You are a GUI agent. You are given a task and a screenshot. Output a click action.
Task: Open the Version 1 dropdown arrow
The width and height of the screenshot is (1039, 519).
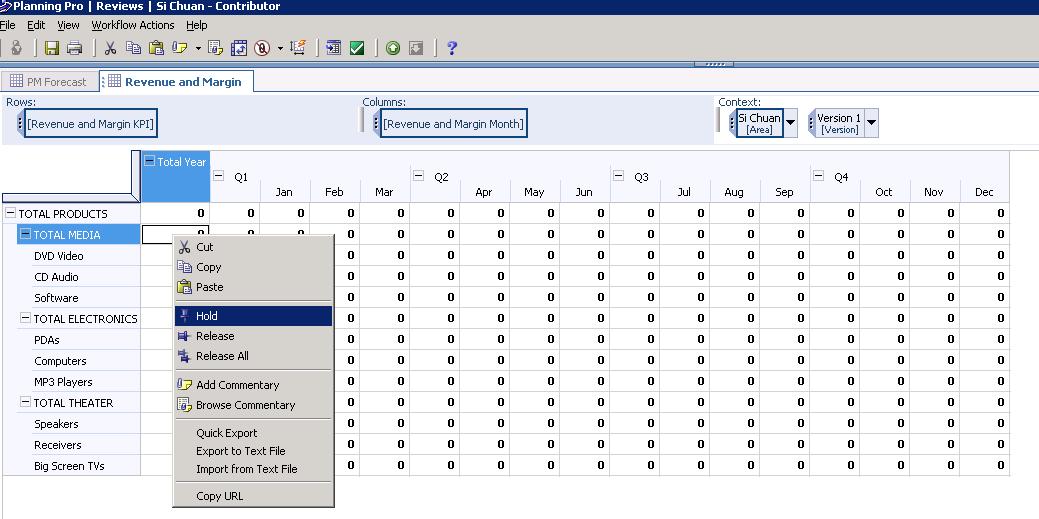[871, 123]
